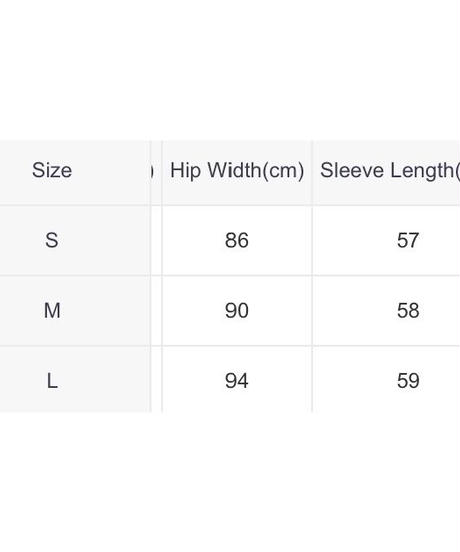Click the Sleeve Length column header
Viewport: 460px width, 552px height.
coord(390,171)
